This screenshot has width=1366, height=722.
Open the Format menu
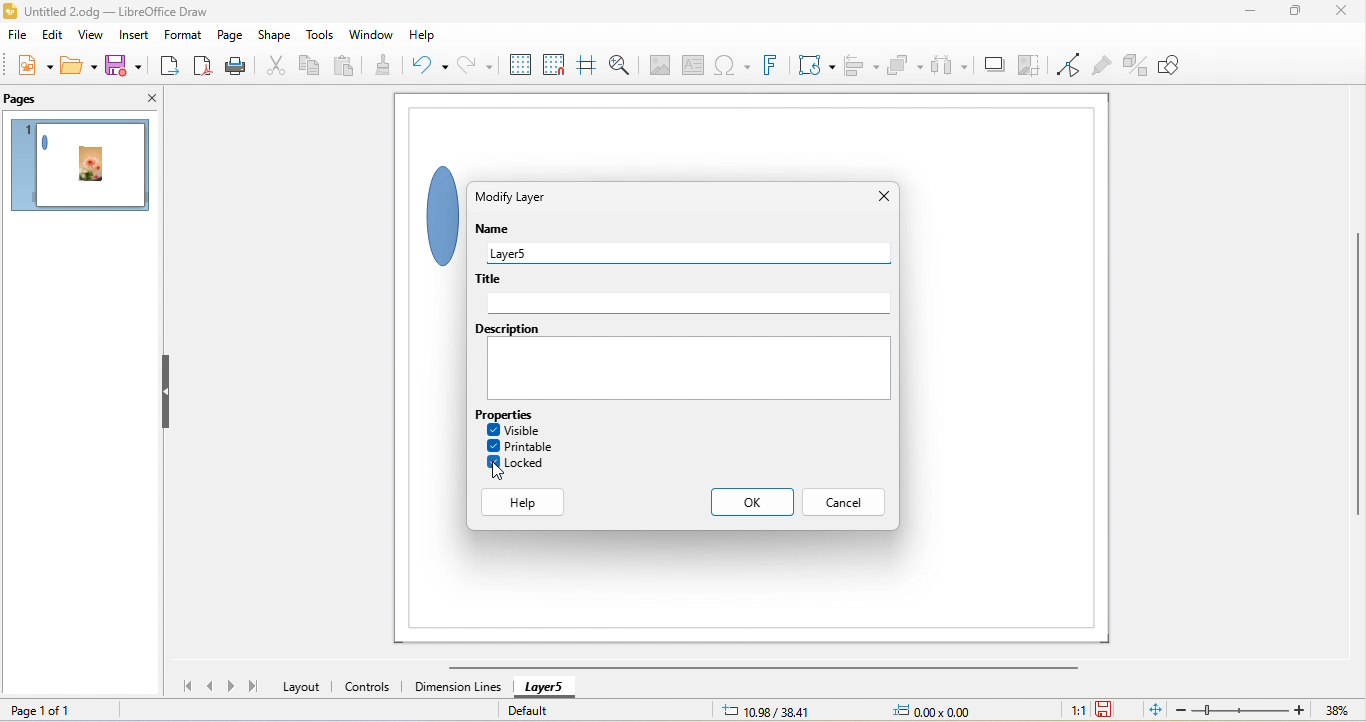tap(183, 36)
